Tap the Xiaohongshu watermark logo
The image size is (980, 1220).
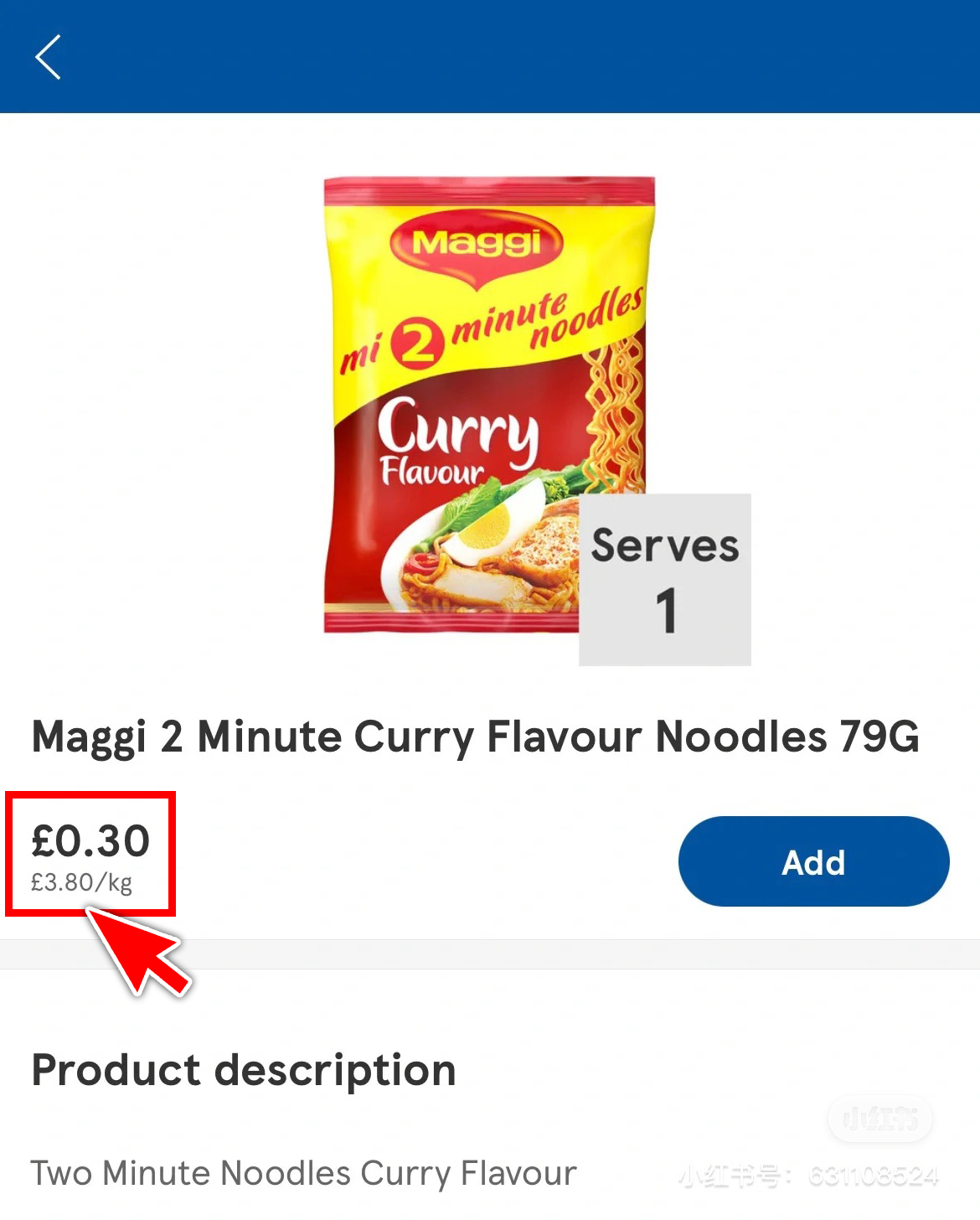click(x=879, y=1118)
